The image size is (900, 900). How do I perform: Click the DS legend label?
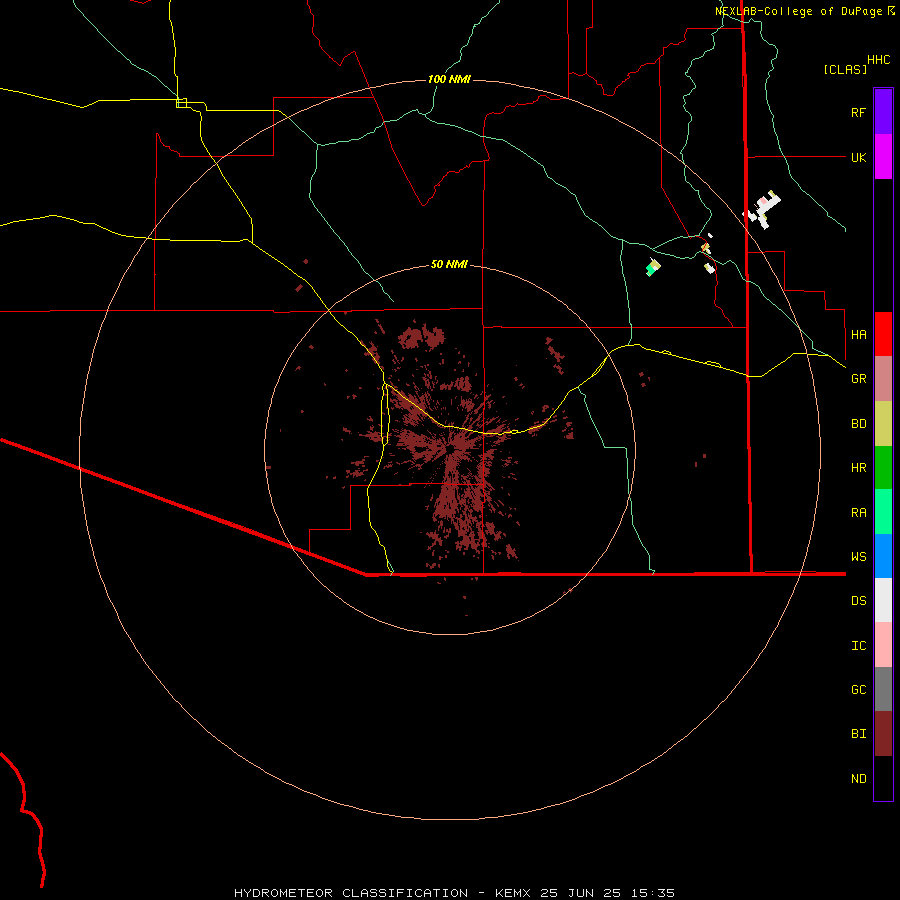click(858, 601)
